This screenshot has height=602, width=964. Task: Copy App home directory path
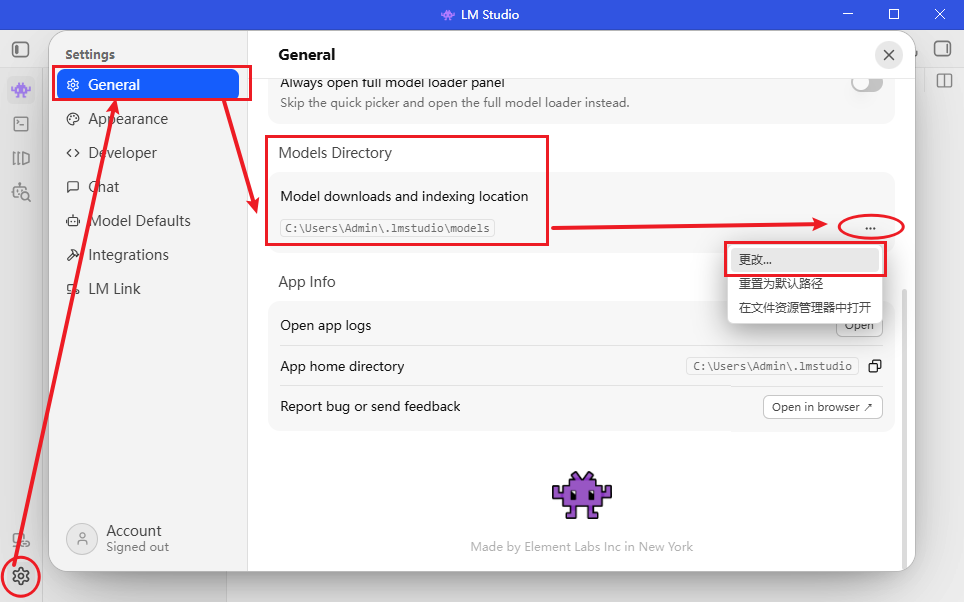click(x=875, y=366)
